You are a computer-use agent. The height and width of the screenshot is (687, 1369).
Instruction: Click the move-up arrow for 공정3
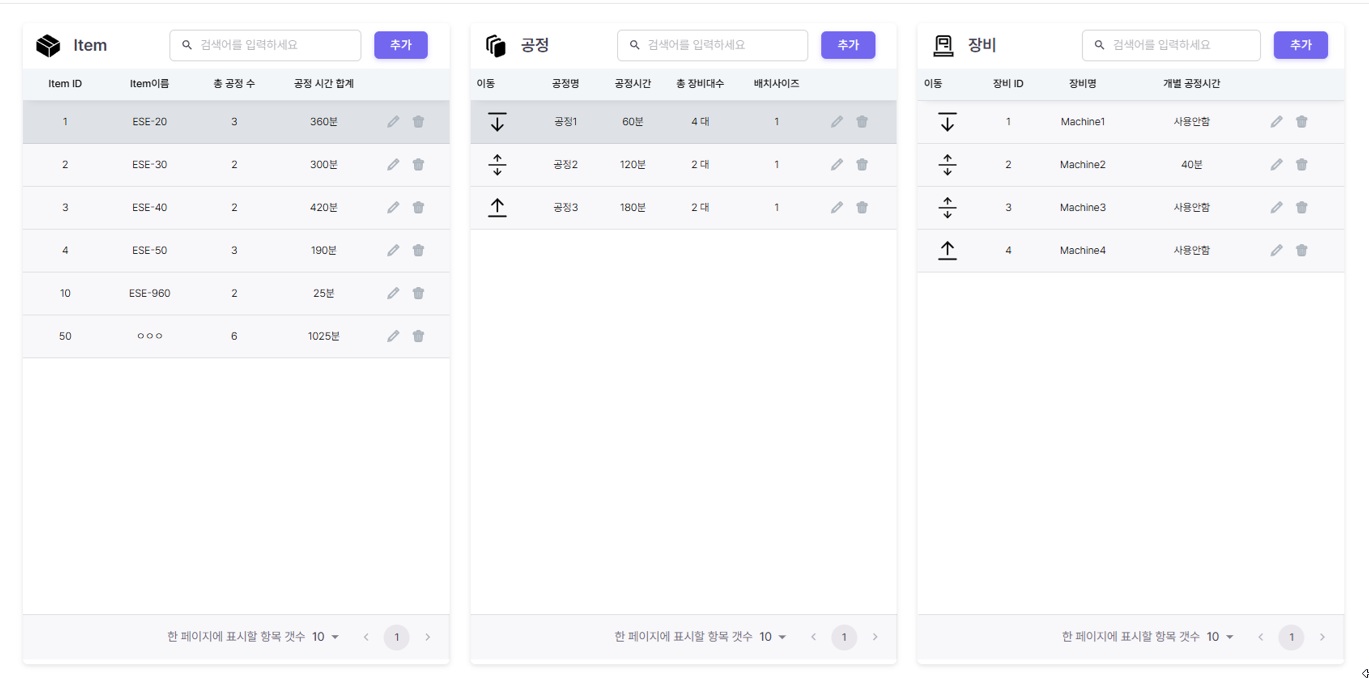(x=497, y=207)
